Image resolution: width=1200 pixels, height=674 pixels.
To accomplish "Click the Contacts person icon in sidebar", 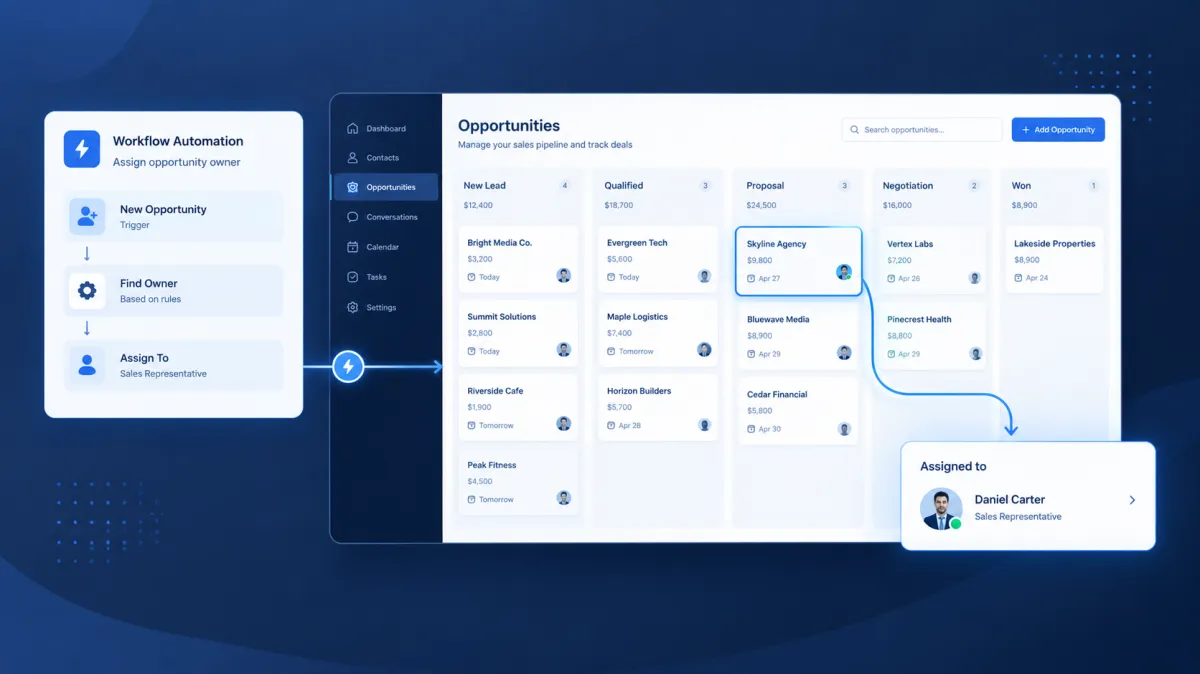I will coord(352,158).
